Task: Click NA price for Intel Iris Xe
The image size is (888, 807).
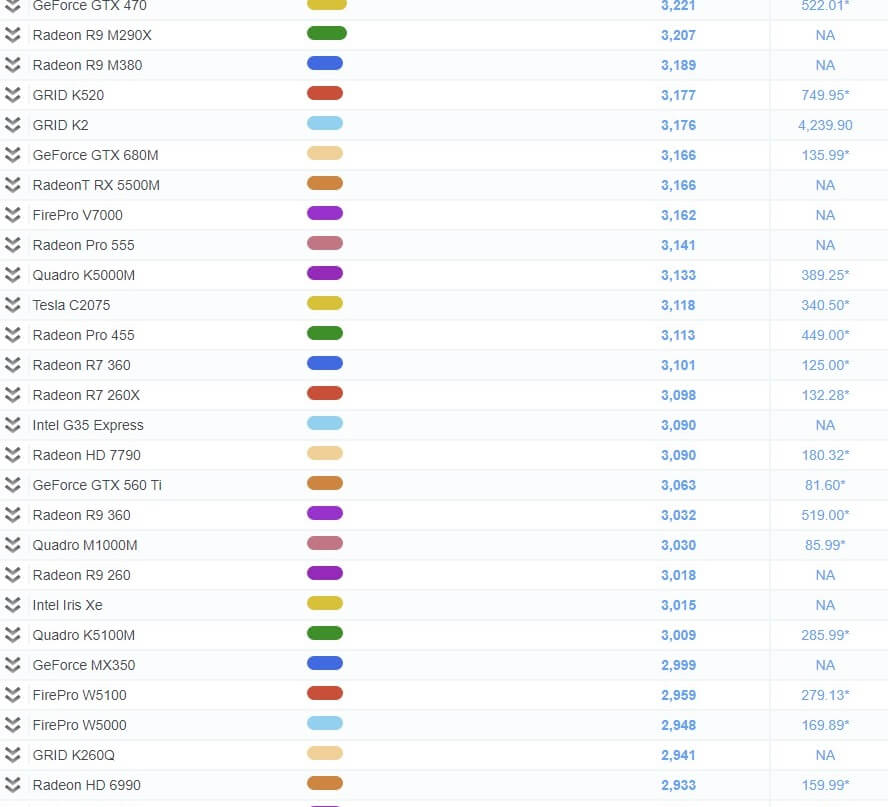Action: (825, 605)
